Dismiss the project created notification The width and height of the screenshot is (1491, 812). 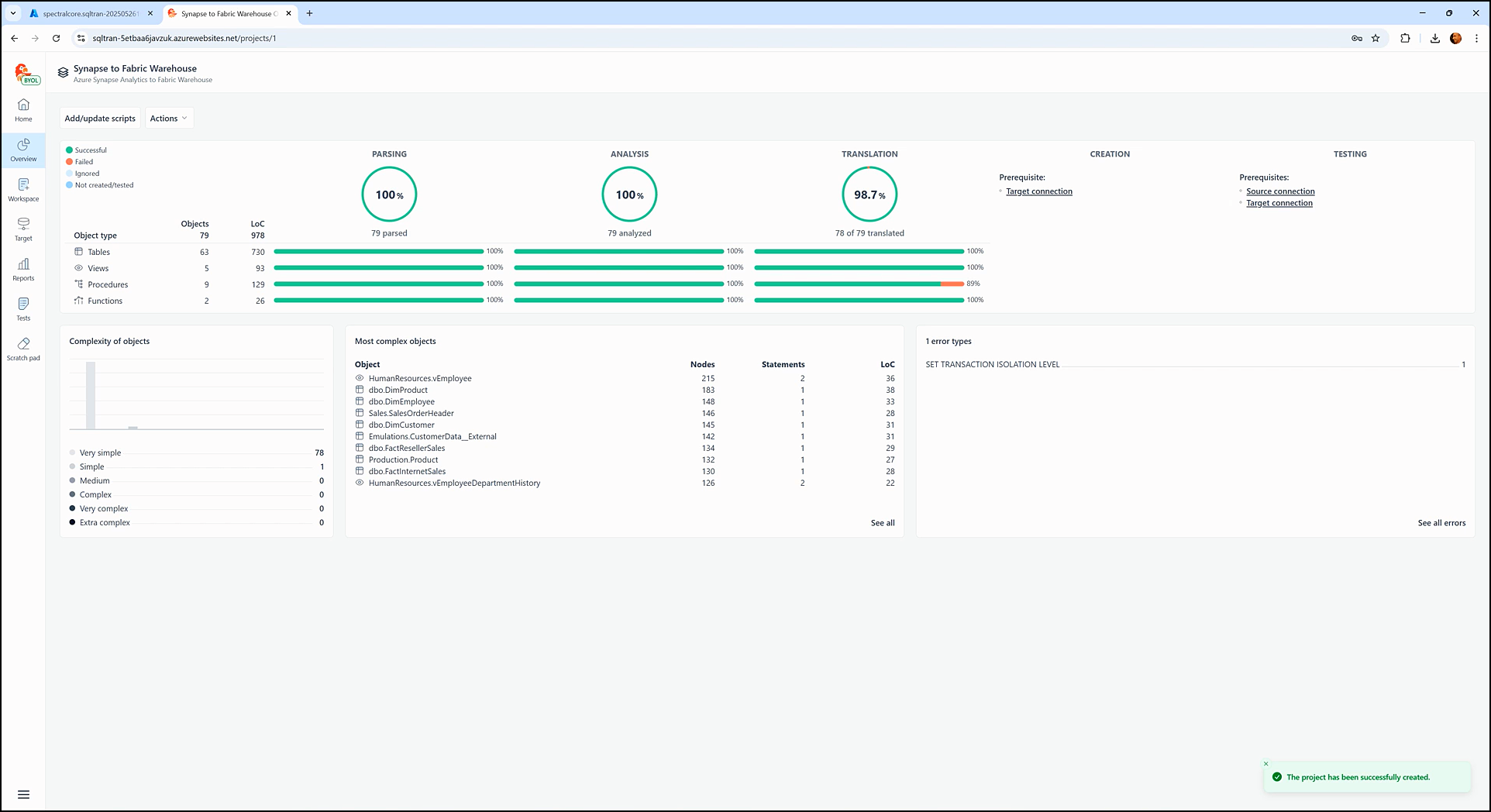tap(1266, 764)
